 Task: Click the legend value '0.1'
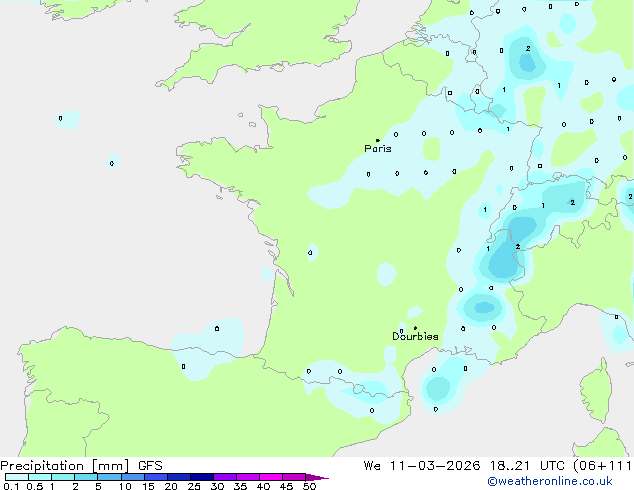click(11, 486)
